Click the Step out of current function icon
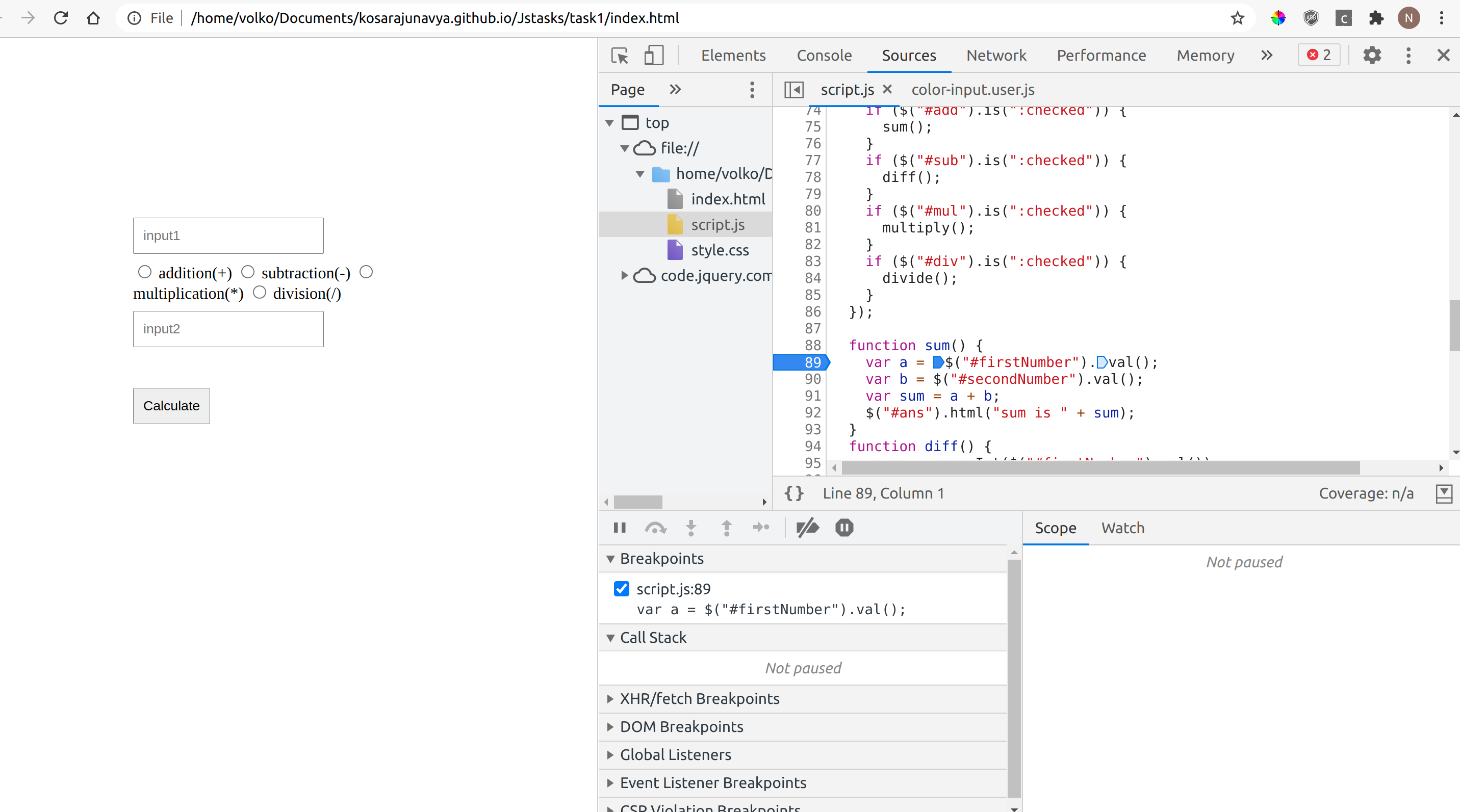 click(x=726, y=528)
